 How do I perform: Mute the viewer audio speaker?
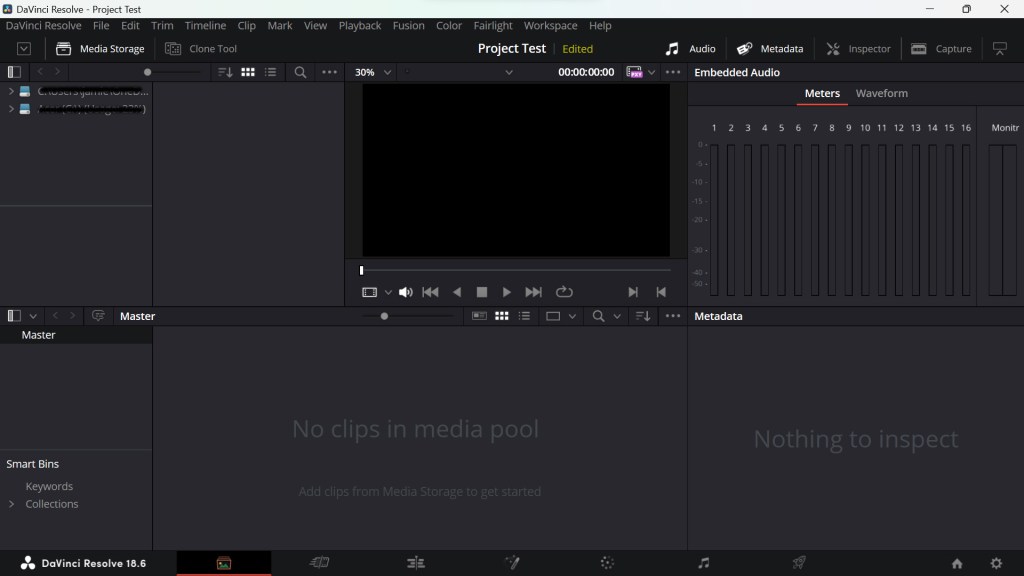406,292
